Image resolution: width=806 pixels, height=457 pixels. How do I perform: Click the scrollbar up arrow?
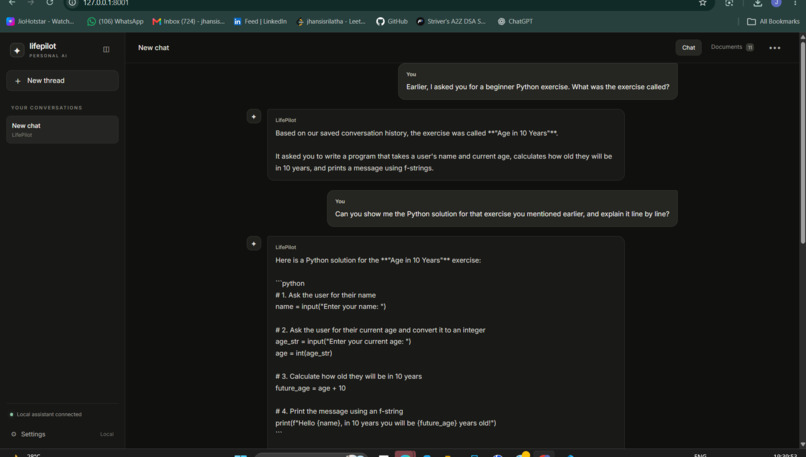click(802, 38)
